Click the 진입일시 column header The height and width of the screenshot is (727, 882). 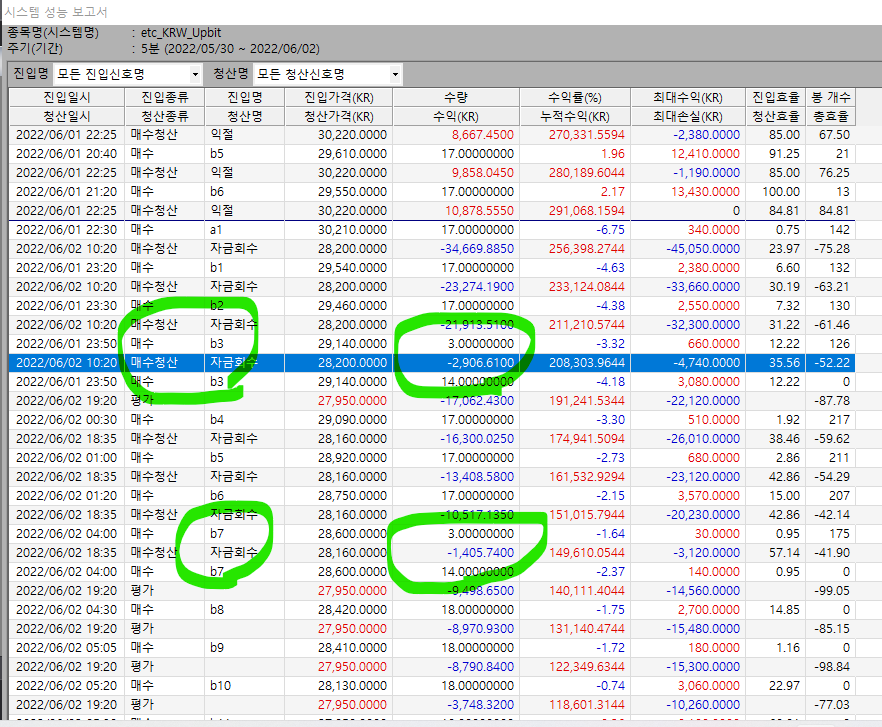tap(67, 98)
